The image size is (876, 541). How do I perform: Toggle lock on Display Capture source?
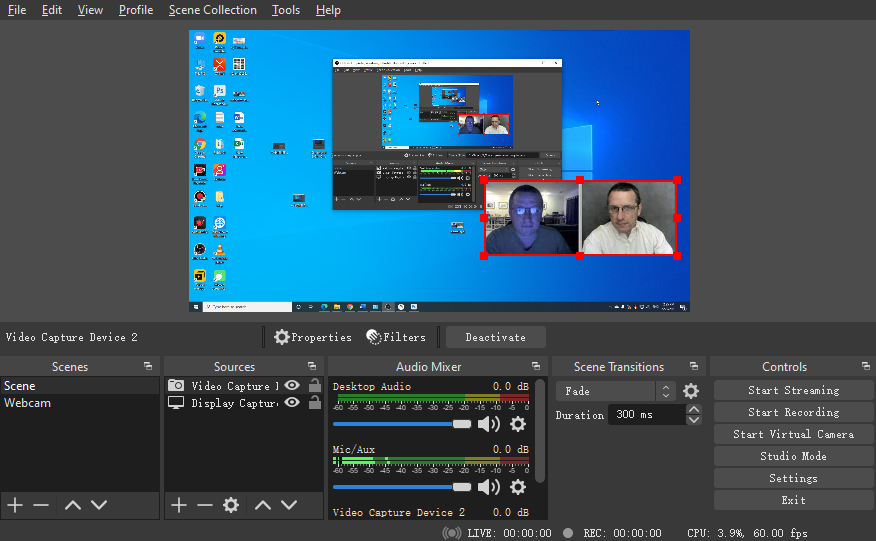click(x=315, y=402)
